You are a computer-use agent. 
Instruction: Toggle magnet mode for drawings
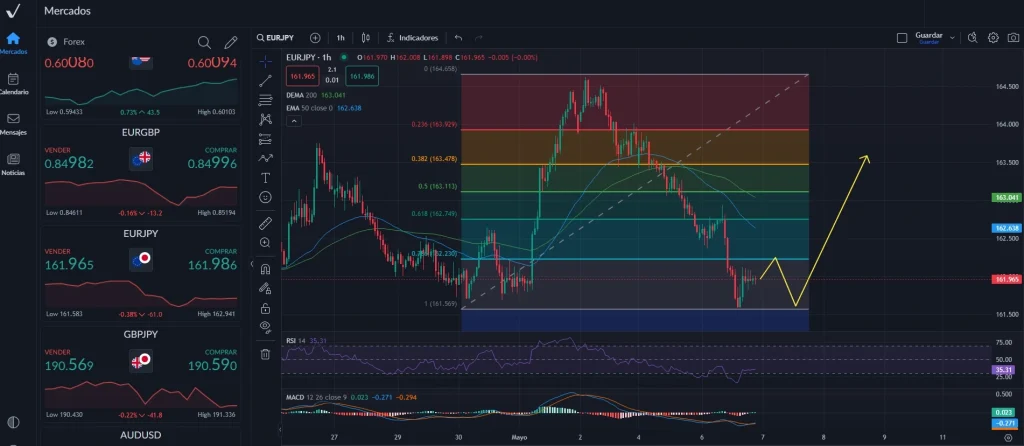click(x=265, y=269)
